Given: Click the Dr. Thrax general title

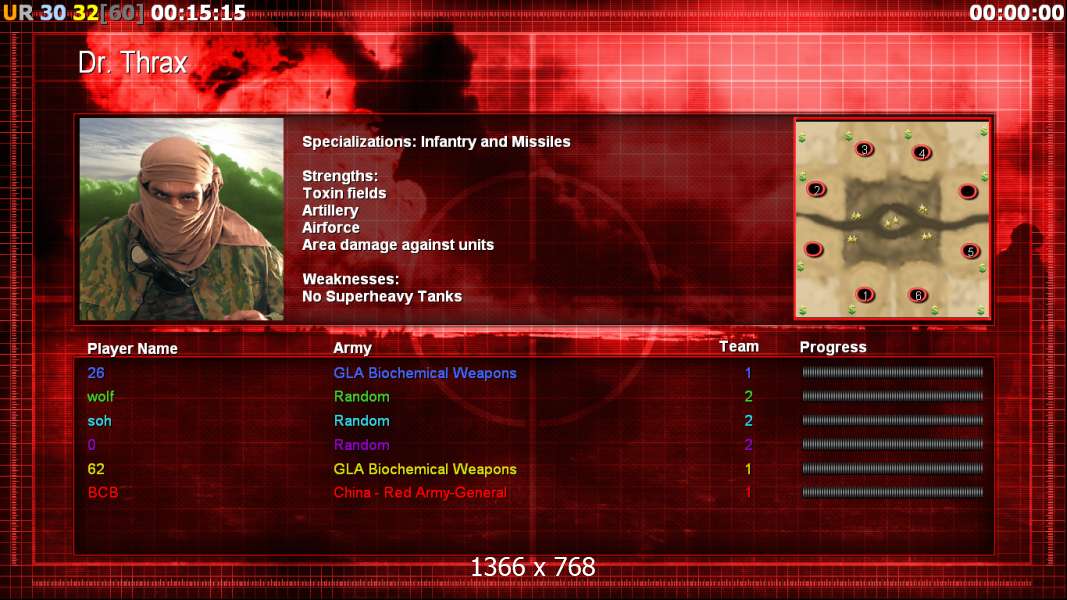Looking at the screenshot, I should coord(133,63).
